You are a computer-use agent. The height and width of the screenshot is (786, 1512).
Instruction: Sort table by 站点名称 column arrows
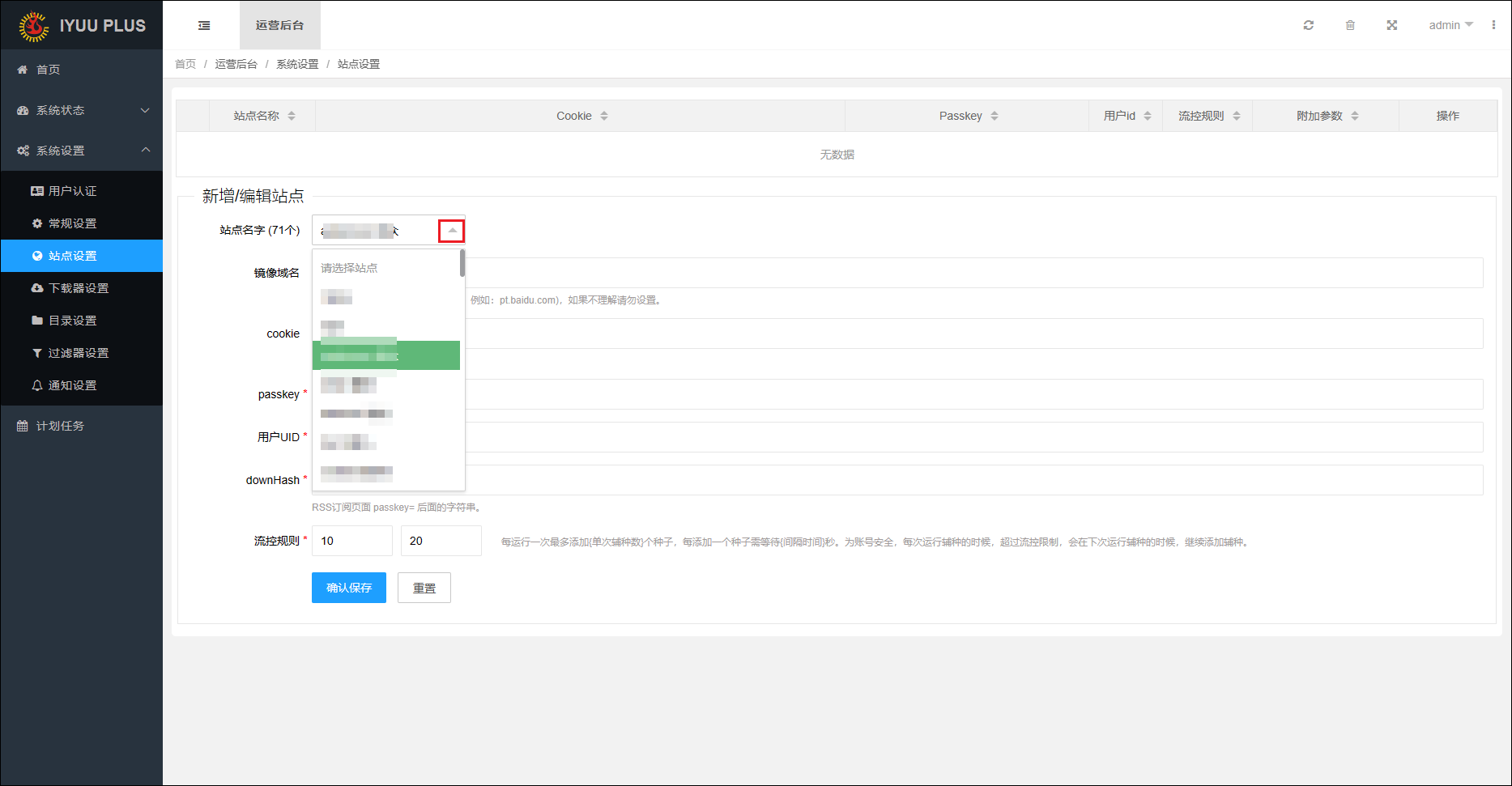[292, 117]
